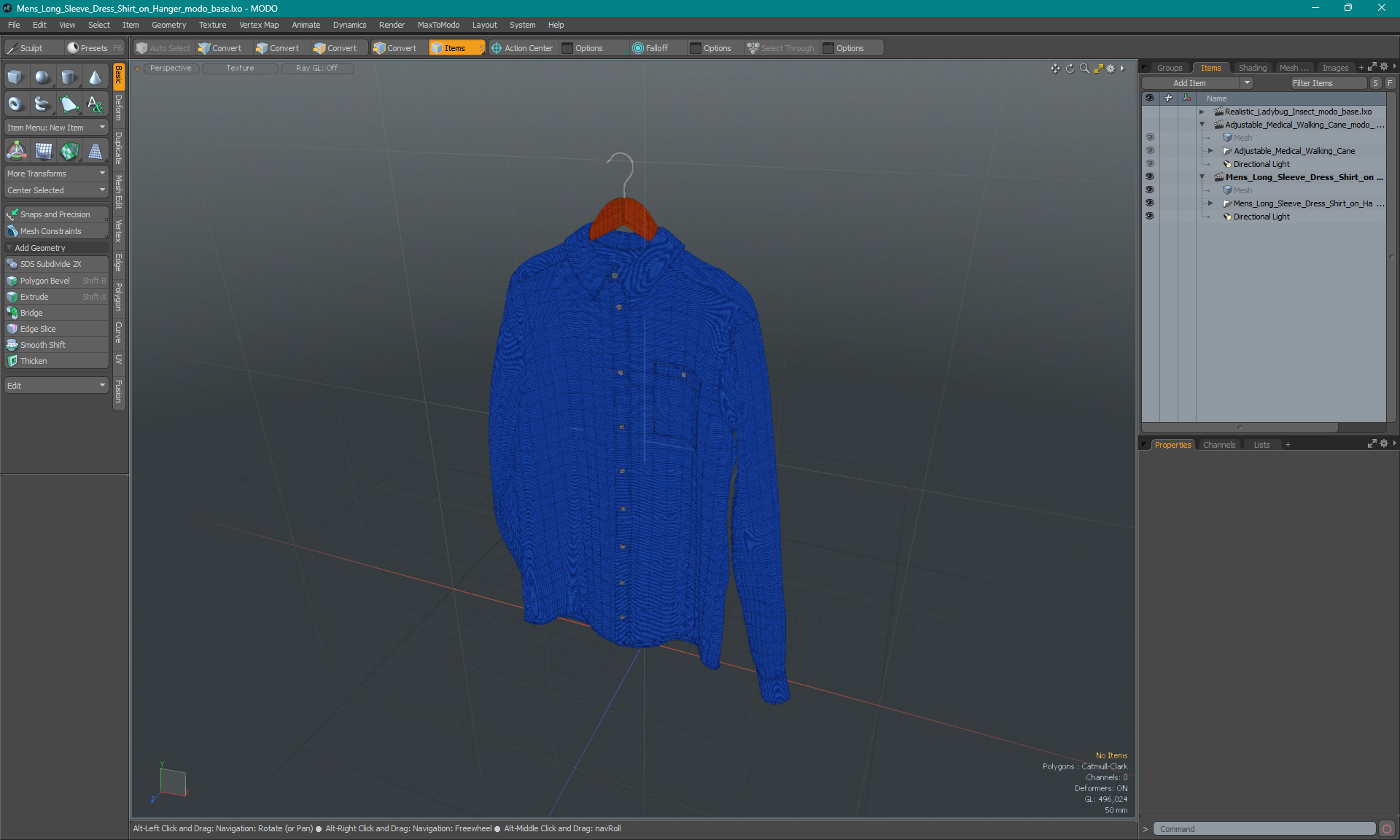
Task: Select the Cylinder primitive tool
Action: (69, 77)
